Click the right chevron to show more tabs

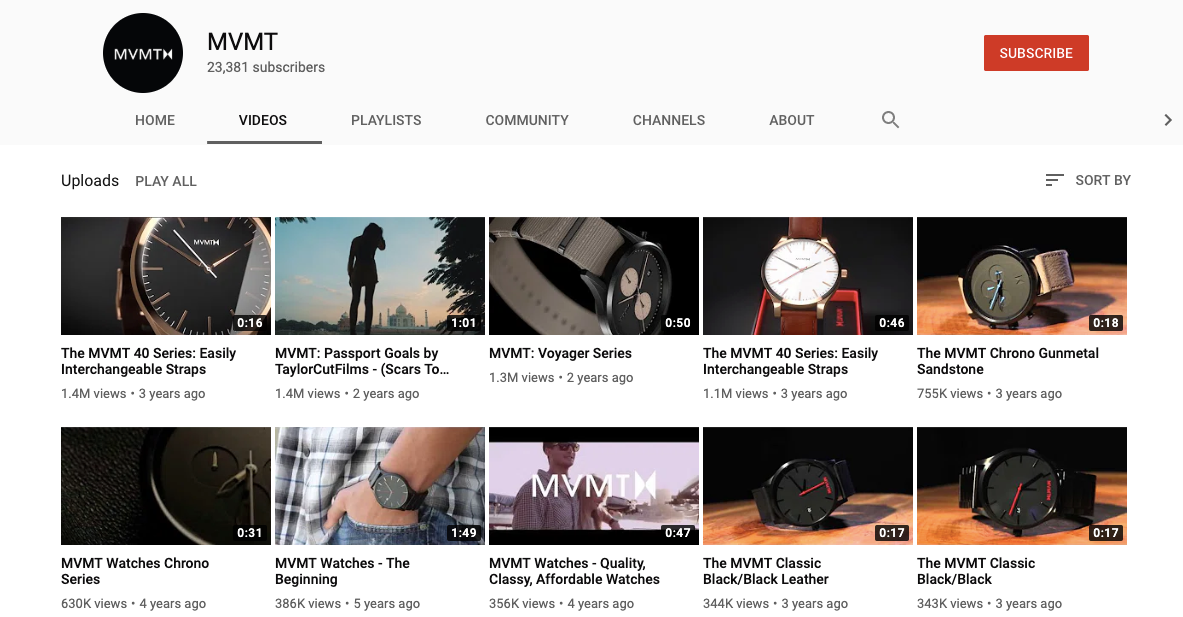(1167, 120)
